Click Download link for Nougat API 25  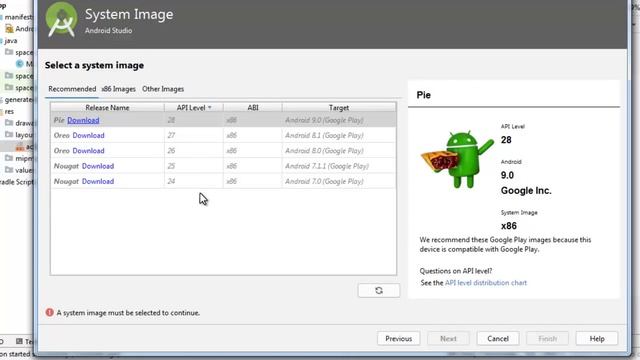point(98,166)
